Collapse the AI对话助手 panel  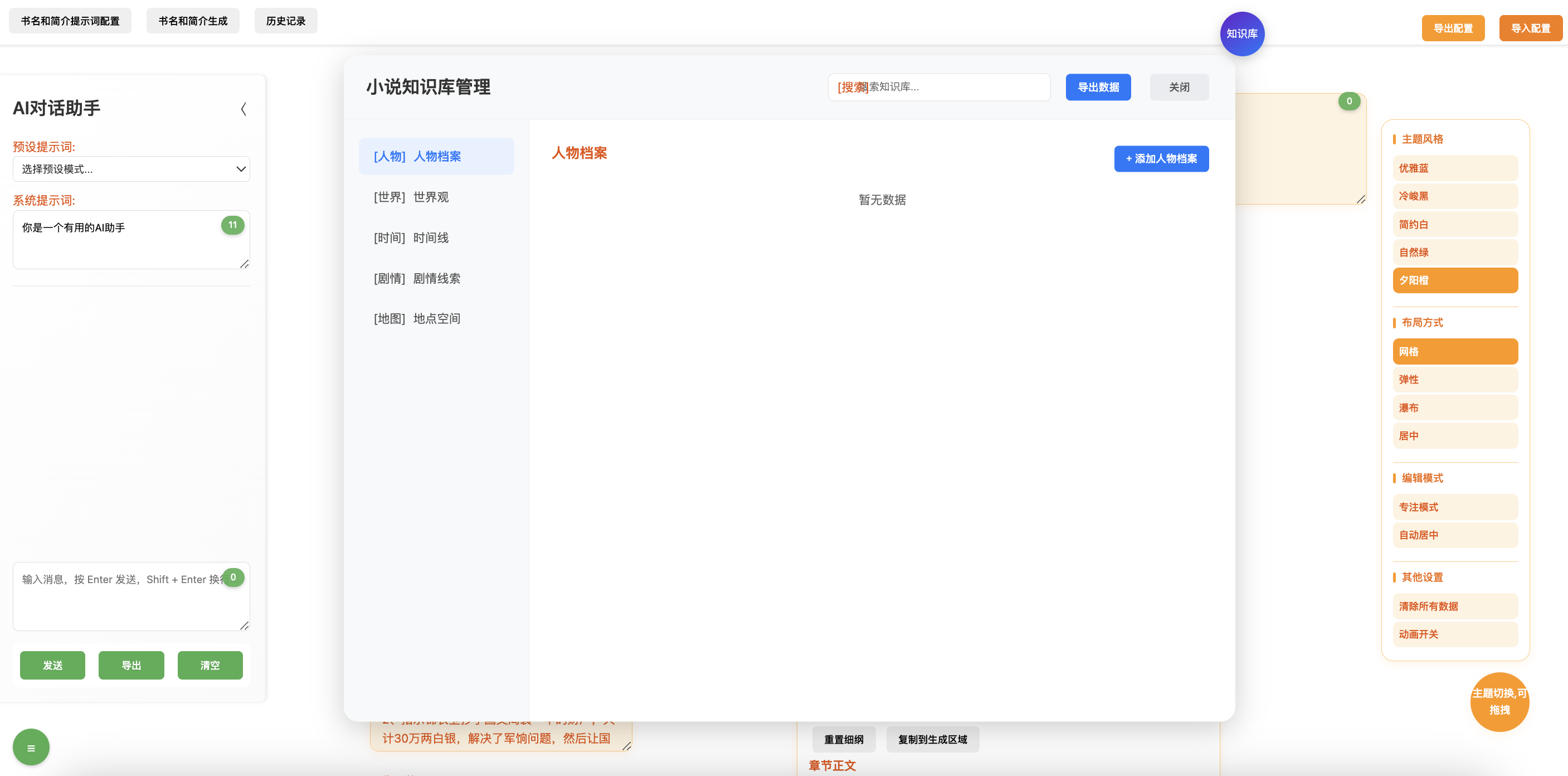[243, 108]
